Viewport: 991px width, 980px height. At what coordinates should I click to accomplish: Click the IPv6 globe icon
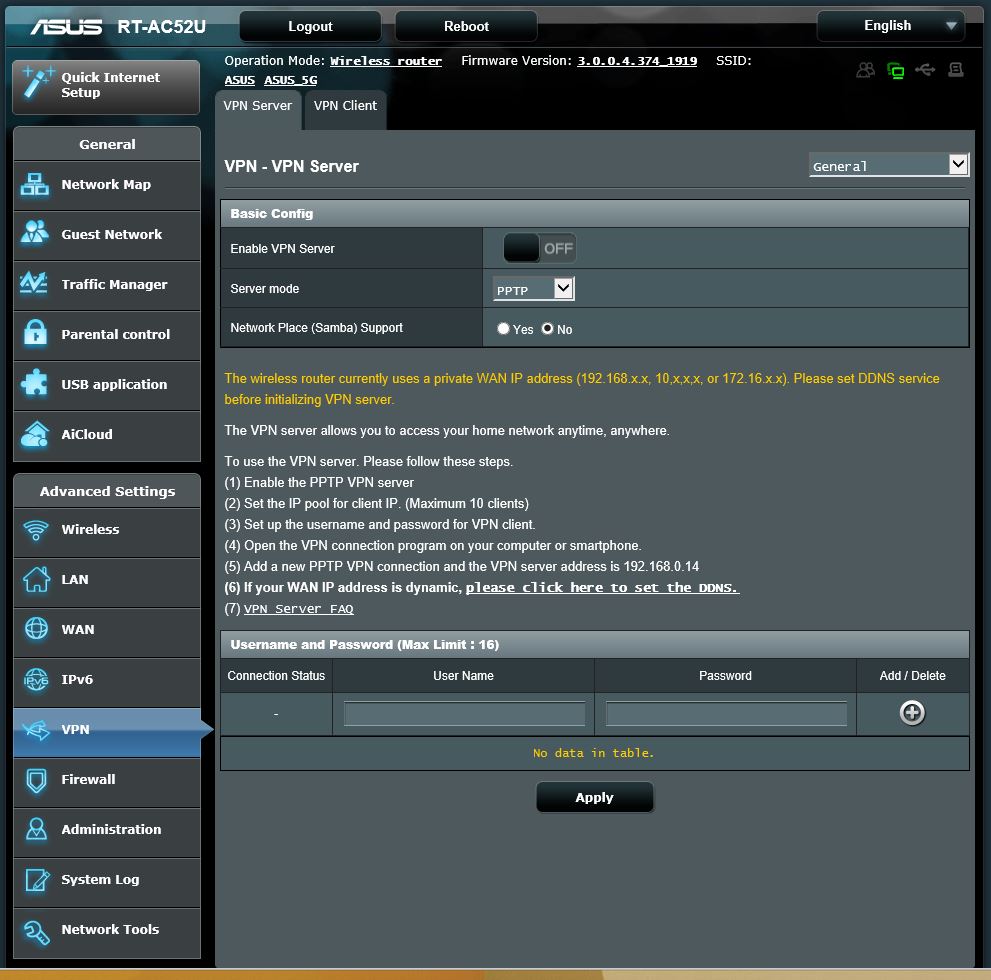[36, 679]
